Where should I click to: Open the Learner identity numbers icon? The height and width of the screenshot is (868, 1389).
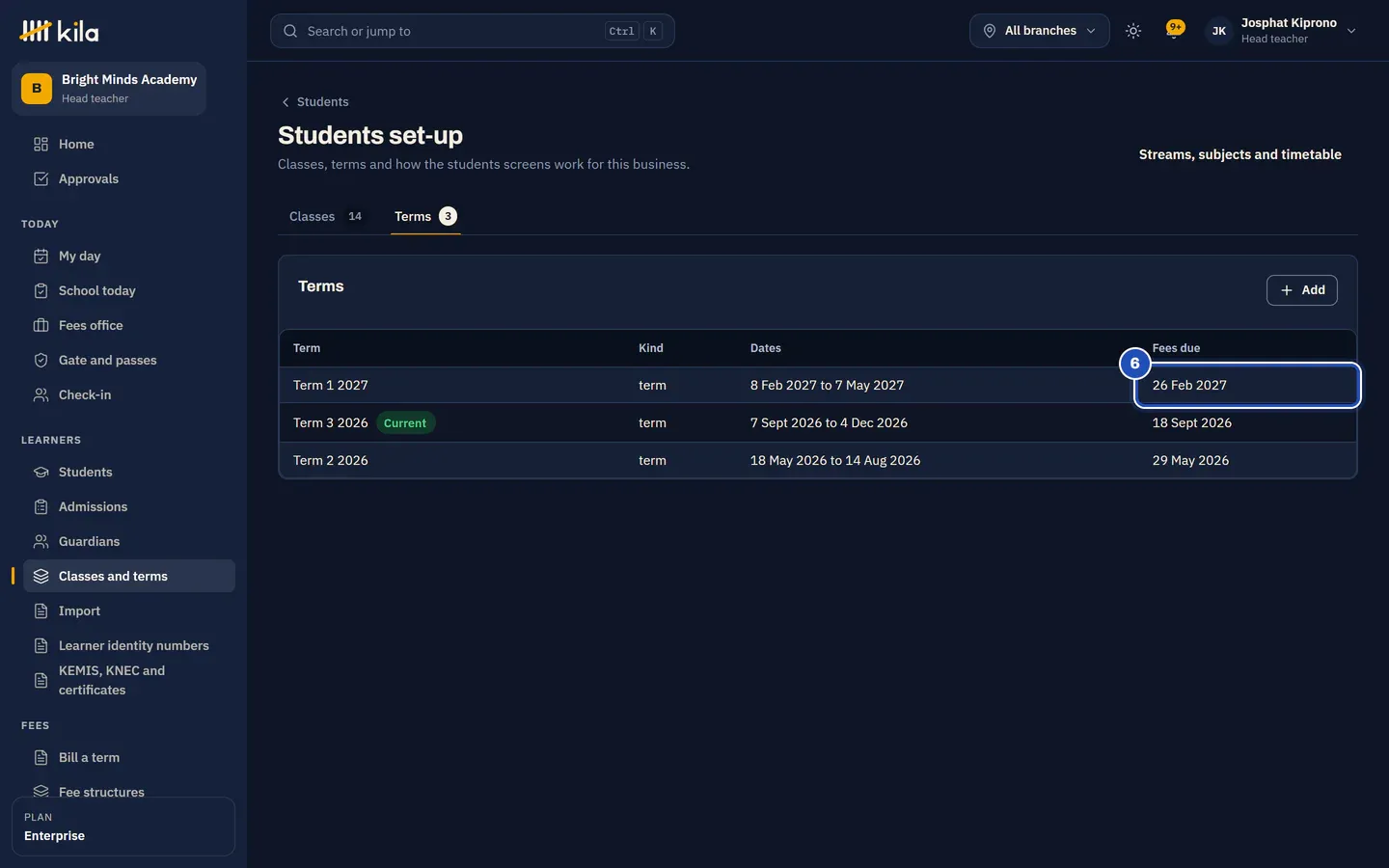click(41, 646)
